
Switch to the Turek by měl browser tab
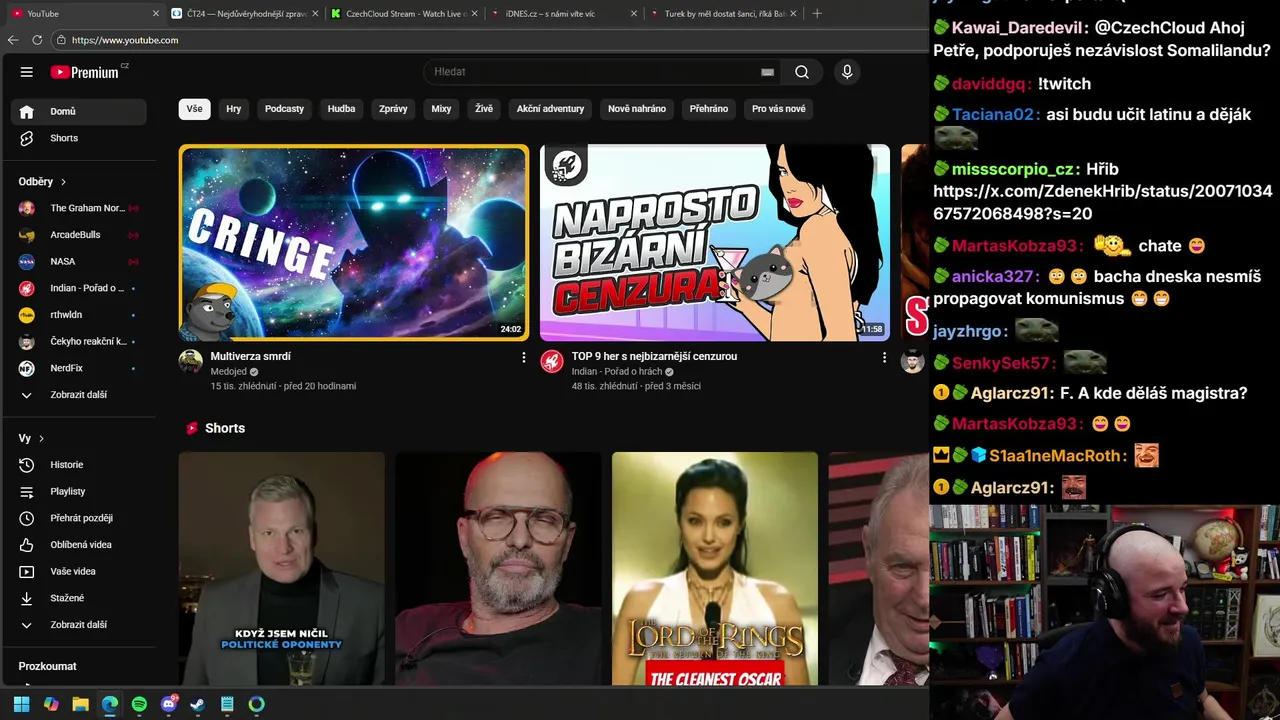tap(724, 14)
